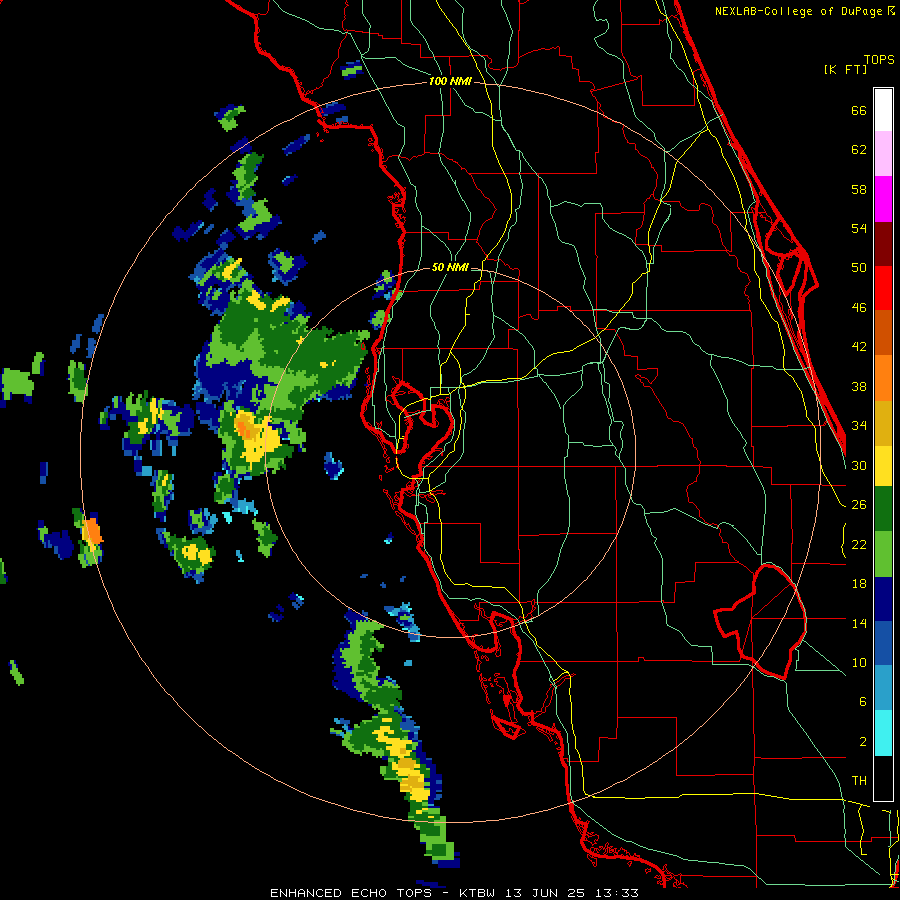Click the TH legend label
Image resolution: width=900 pixels, height=900 pixels.
point(859,781)
